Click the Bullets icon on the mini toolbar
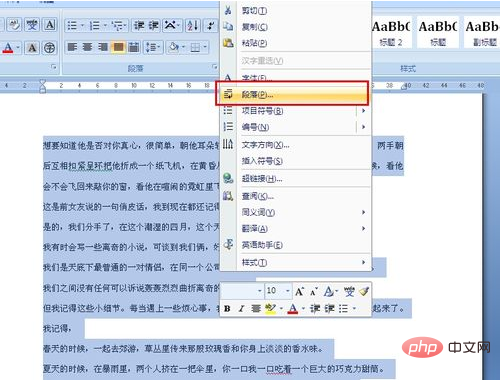 tap(343, 309)
